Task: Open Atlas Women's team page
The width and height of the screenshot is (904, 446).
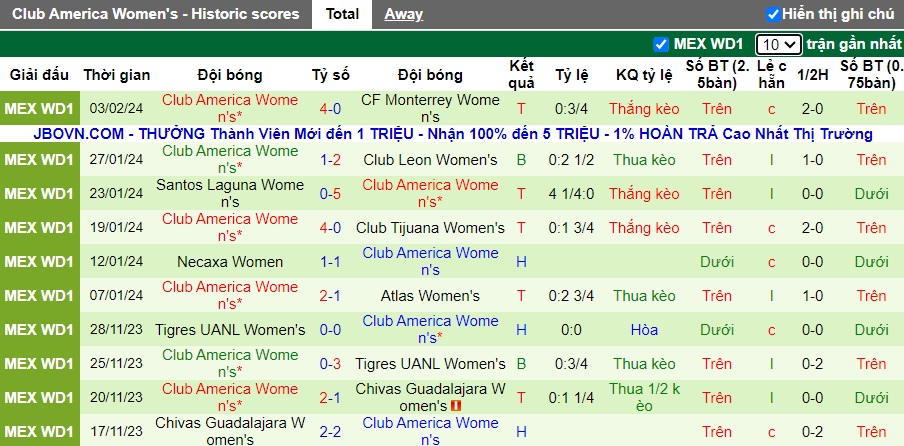Action: [x=430, y=296]
